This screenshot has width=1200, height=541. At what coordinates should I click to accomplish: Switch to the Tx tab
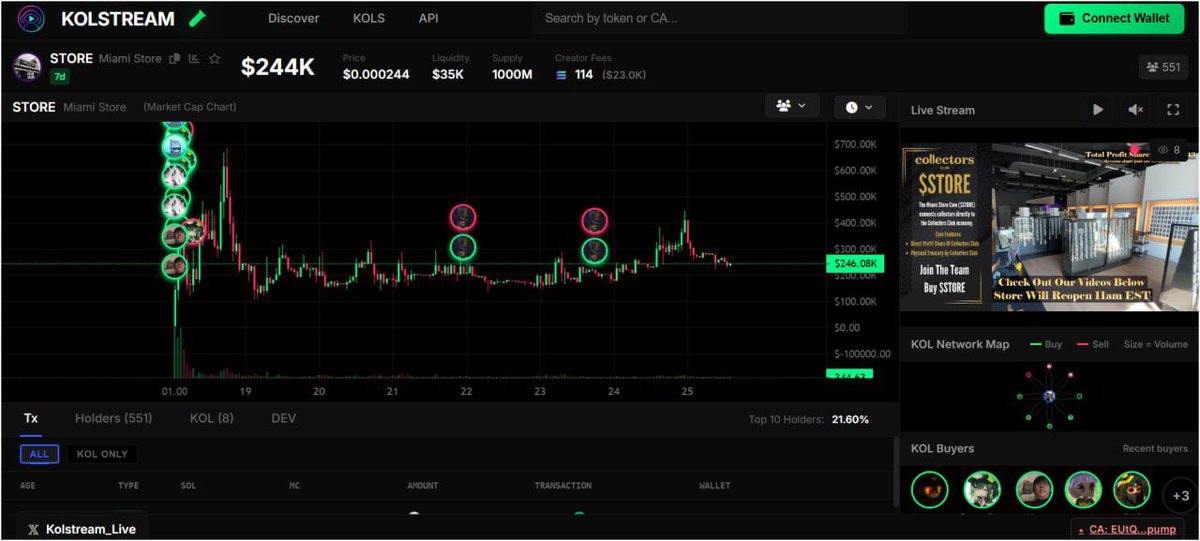click(31, 418)
